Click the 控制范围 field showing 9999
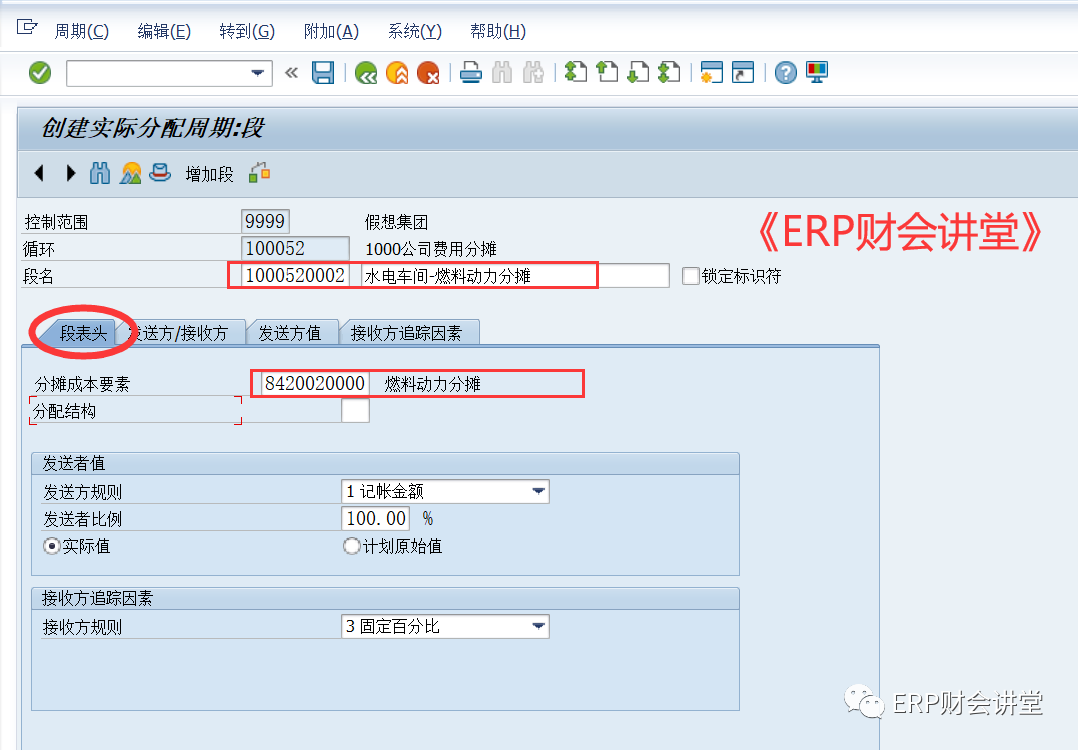Image resolution: width=1078 pixels, height=750 pixels. tap(265, 221)
